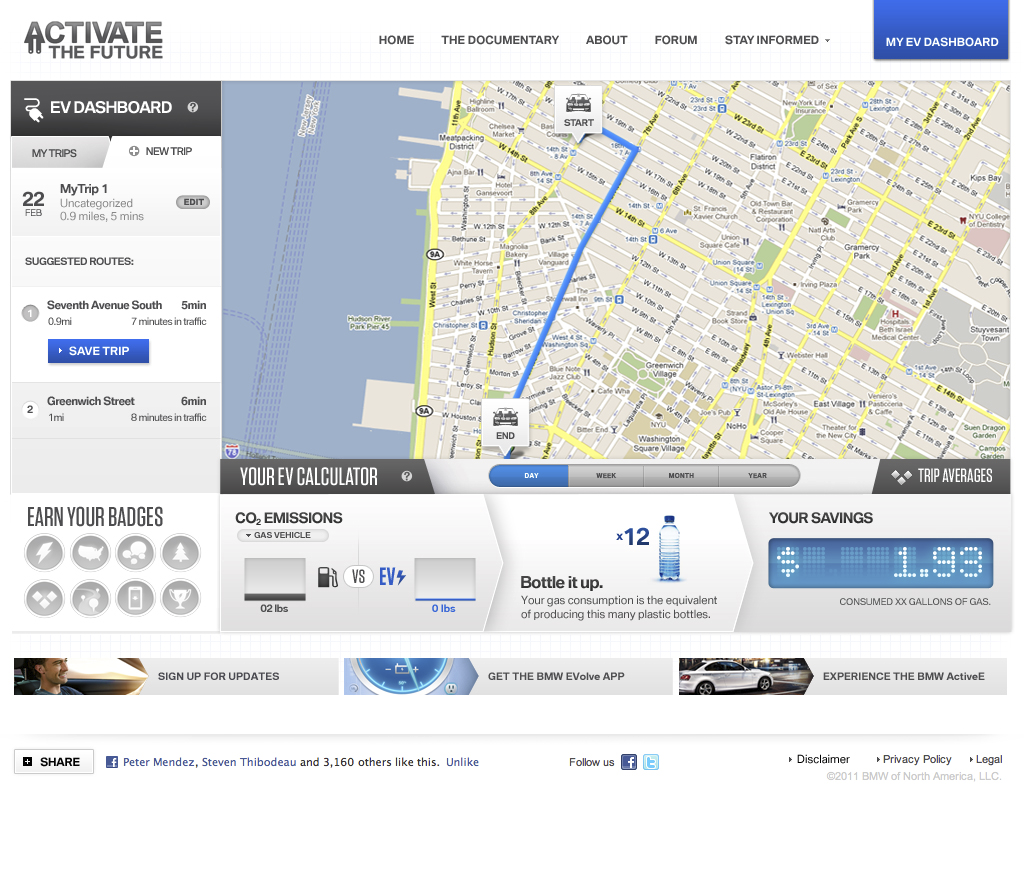Select the pine tree badge
This screenshot has width=1024, height=870.
tap(181, 553)
